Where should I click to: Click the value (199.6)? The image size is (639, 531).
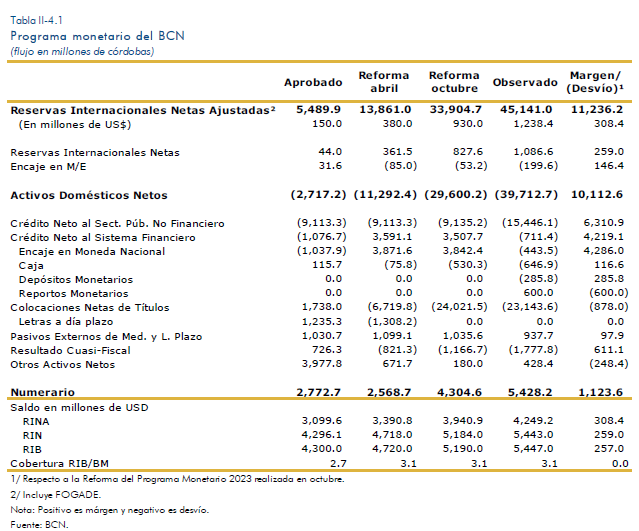coord(538,166)
